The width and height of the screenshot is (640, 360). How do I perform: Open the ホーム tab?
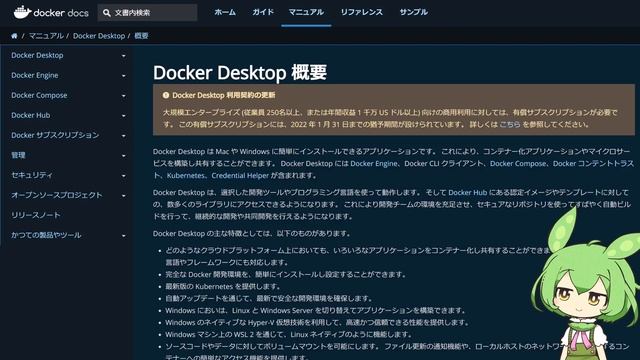[225, 12]
